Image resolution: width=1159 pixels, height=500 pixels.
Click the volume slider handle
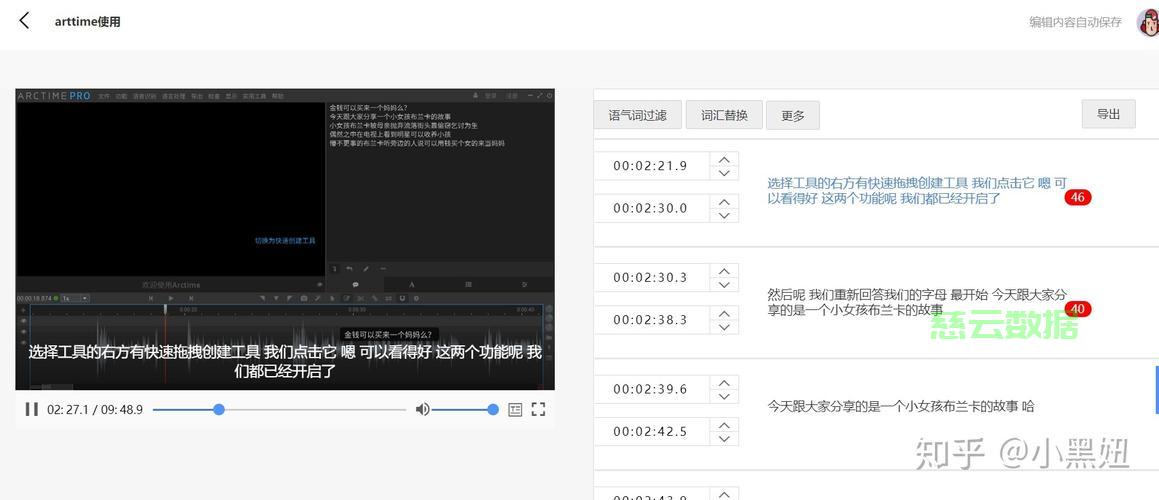[x=493, y=409]
